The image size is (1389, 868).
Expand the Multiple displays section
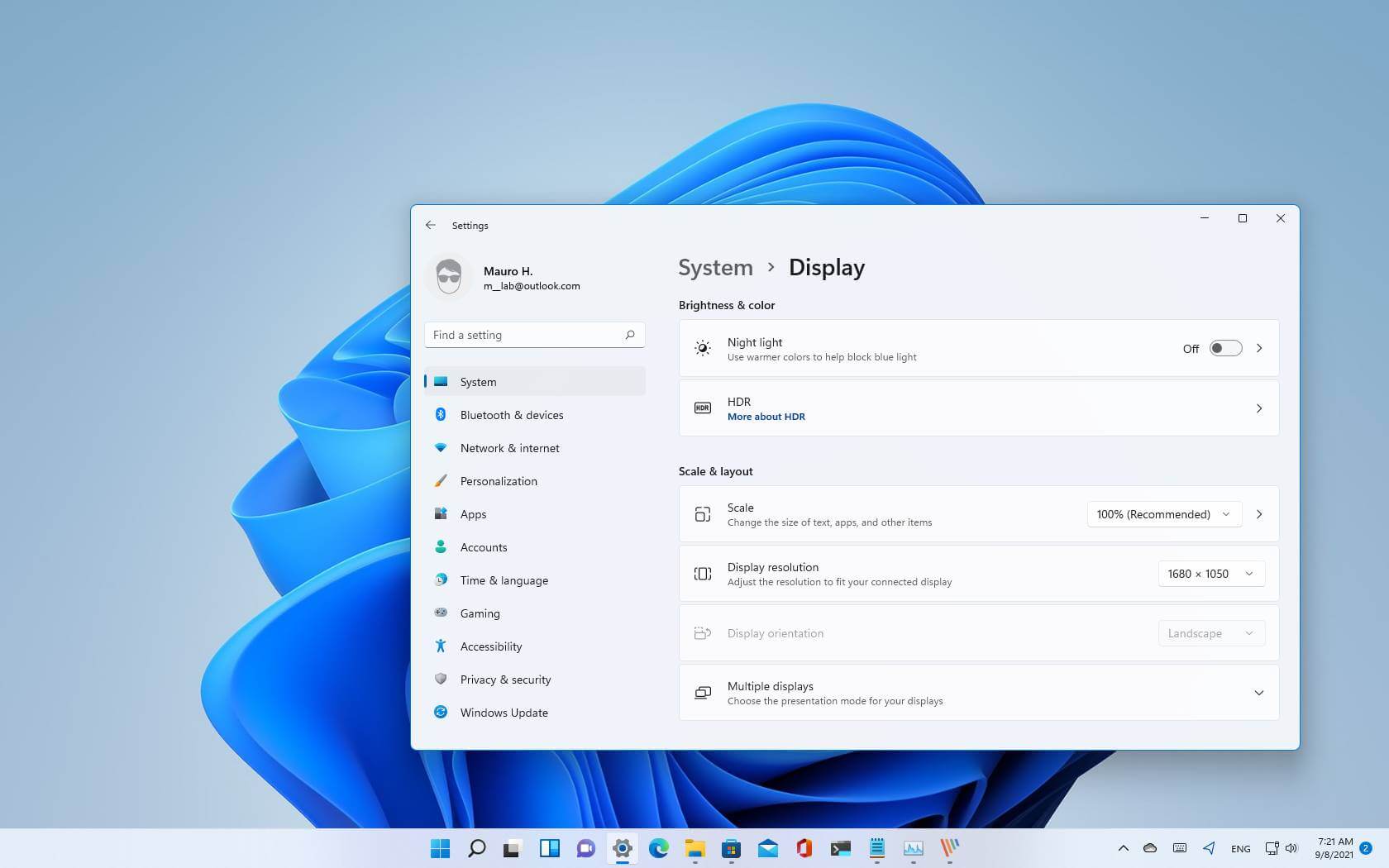pos(1259,693)
